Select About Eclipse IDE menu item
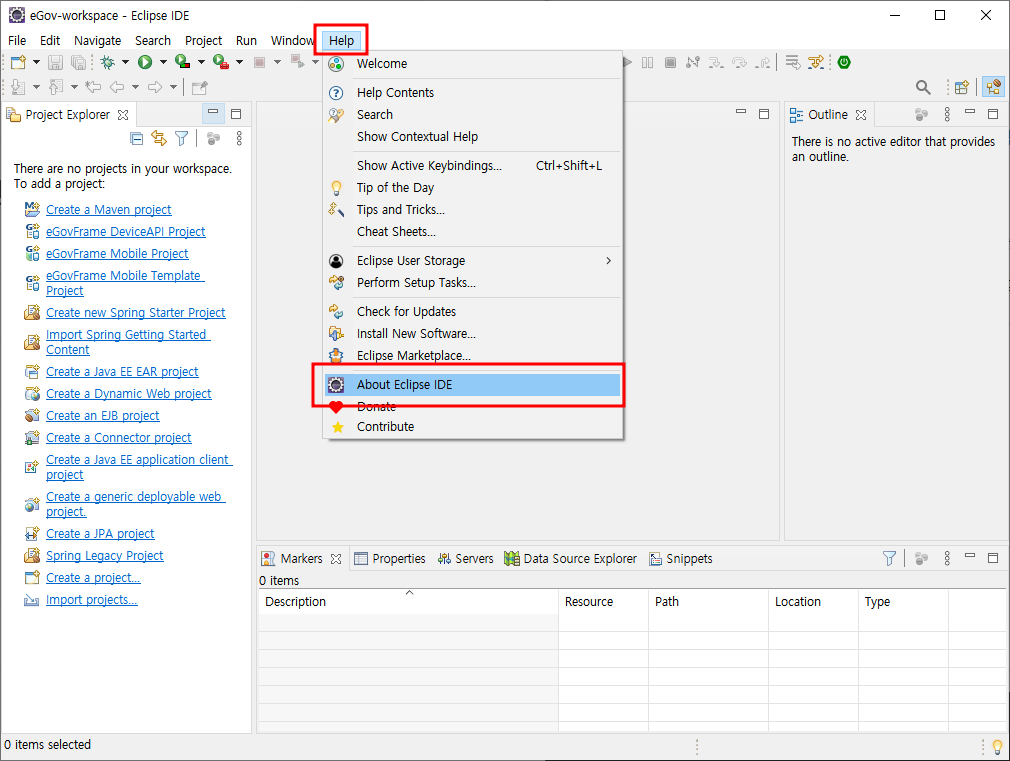The height and width of the screenshot is (761, 1010). click(473, 385)
